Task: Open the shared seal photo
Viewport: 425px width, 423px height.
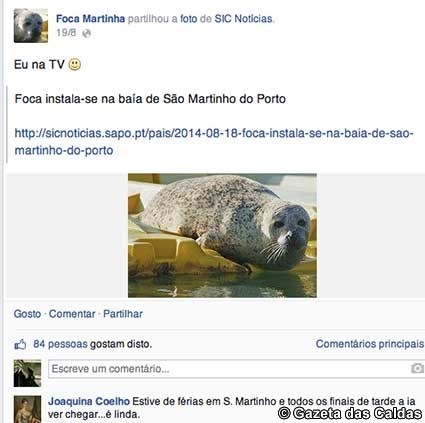Action: coord(222,235)
